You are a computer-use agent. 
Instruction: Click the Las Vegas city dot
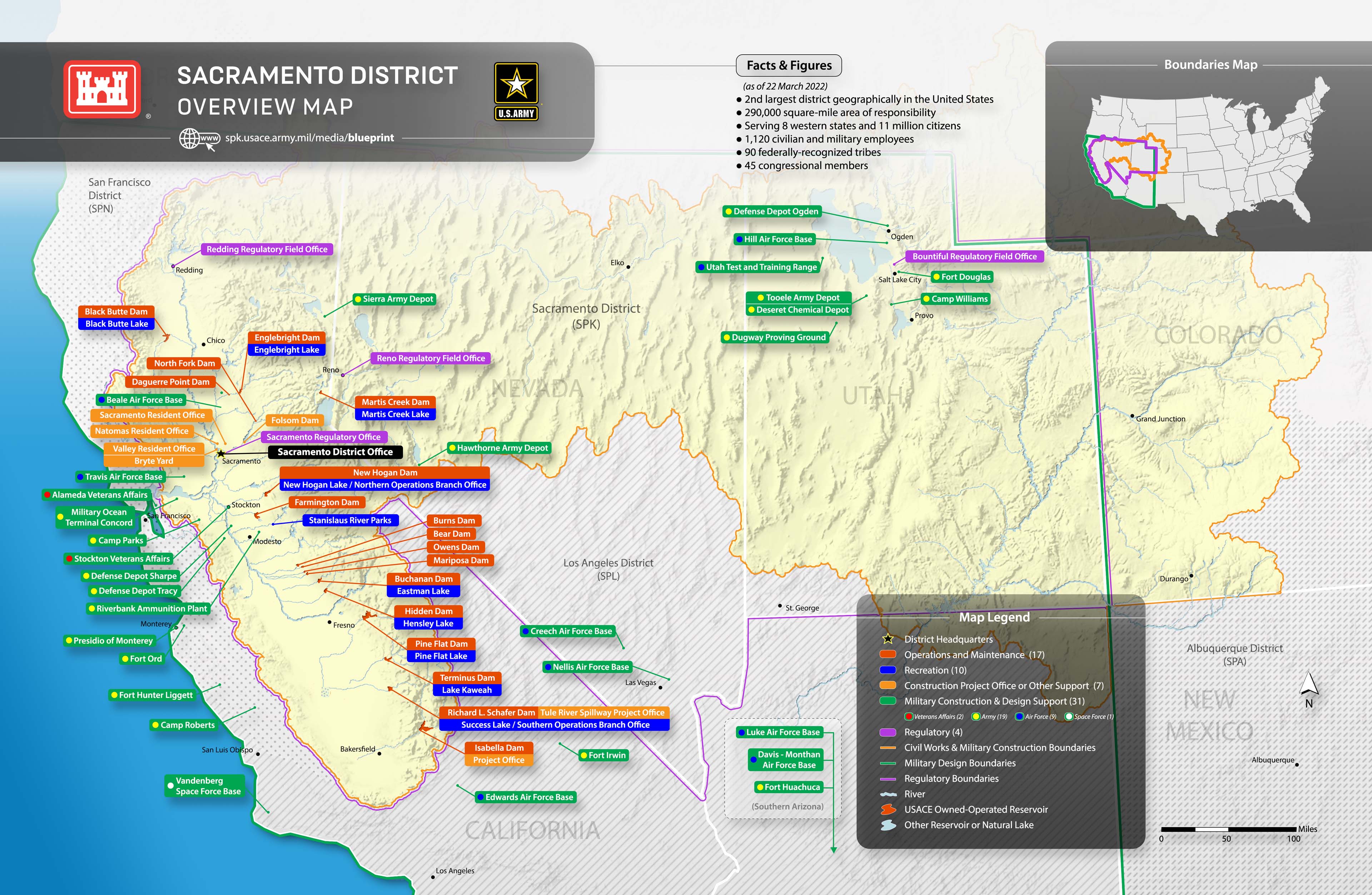[x=660, y=687]
